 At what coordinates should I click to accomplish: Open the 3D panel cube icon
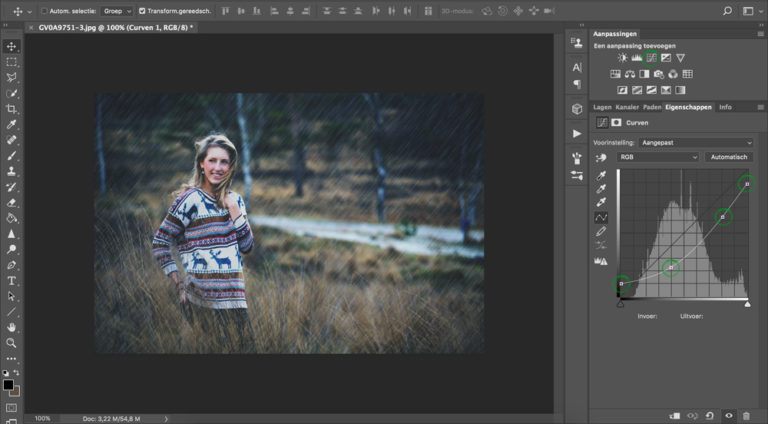click(577, 109)
